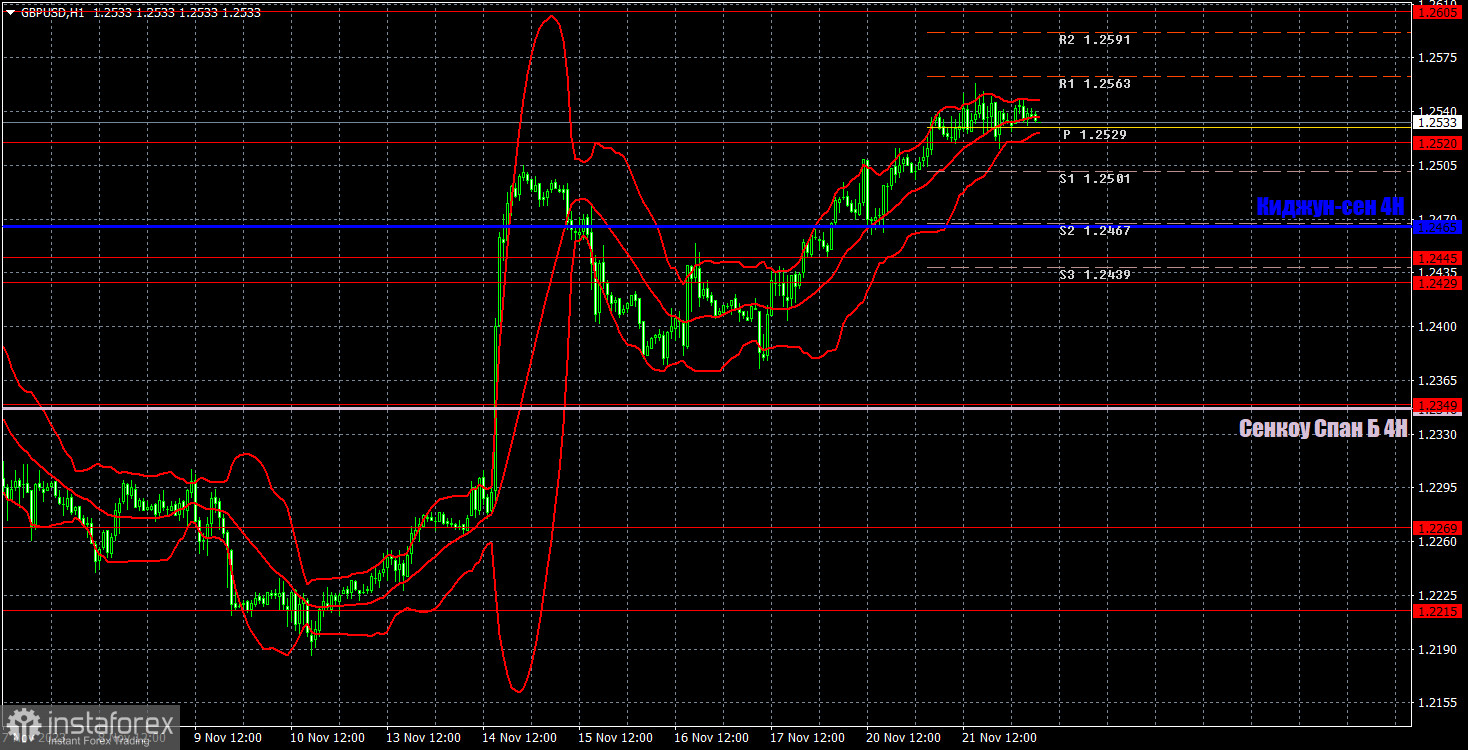This screenshot has height=750, width=1468.
Task: Select the GBPUSD,H1 chart title text
Action: click(x=53, y=12)
